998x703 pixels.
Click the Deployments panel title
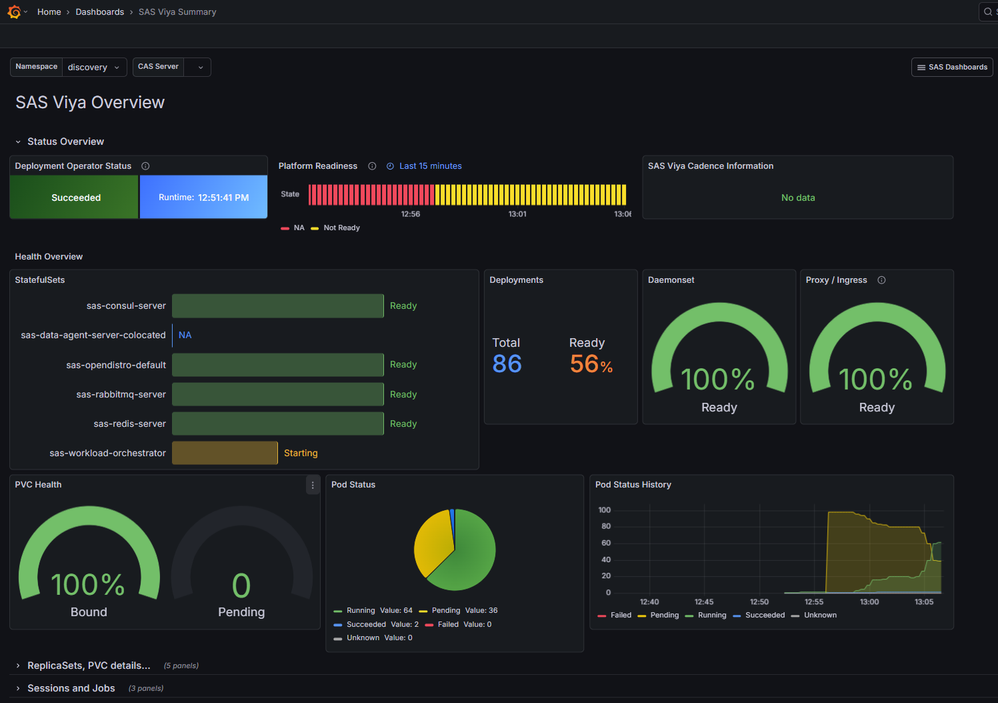[x=516, y=280]
